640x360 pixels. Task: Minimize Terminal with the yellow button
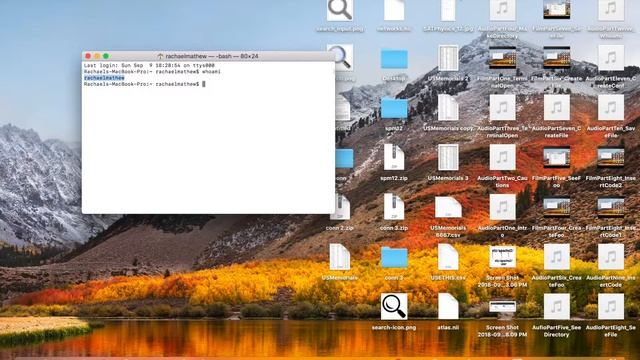[x=97, y=56]
